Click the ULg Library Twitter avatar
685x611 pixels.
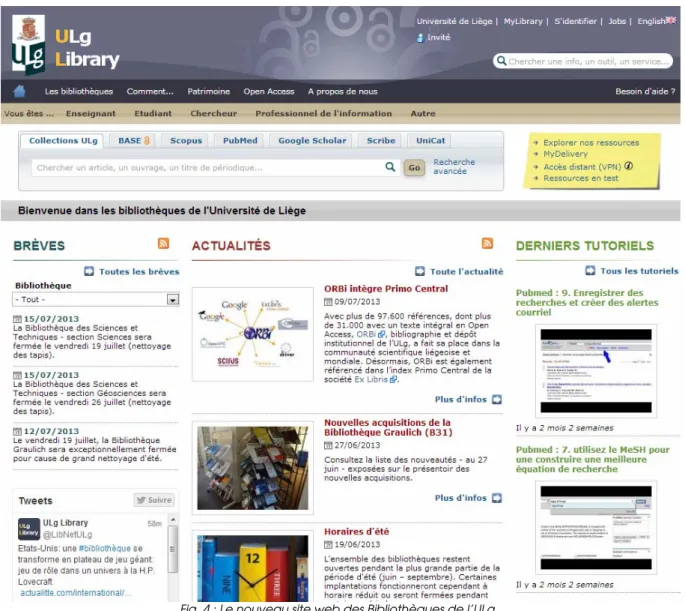click(x=29, y=529)
